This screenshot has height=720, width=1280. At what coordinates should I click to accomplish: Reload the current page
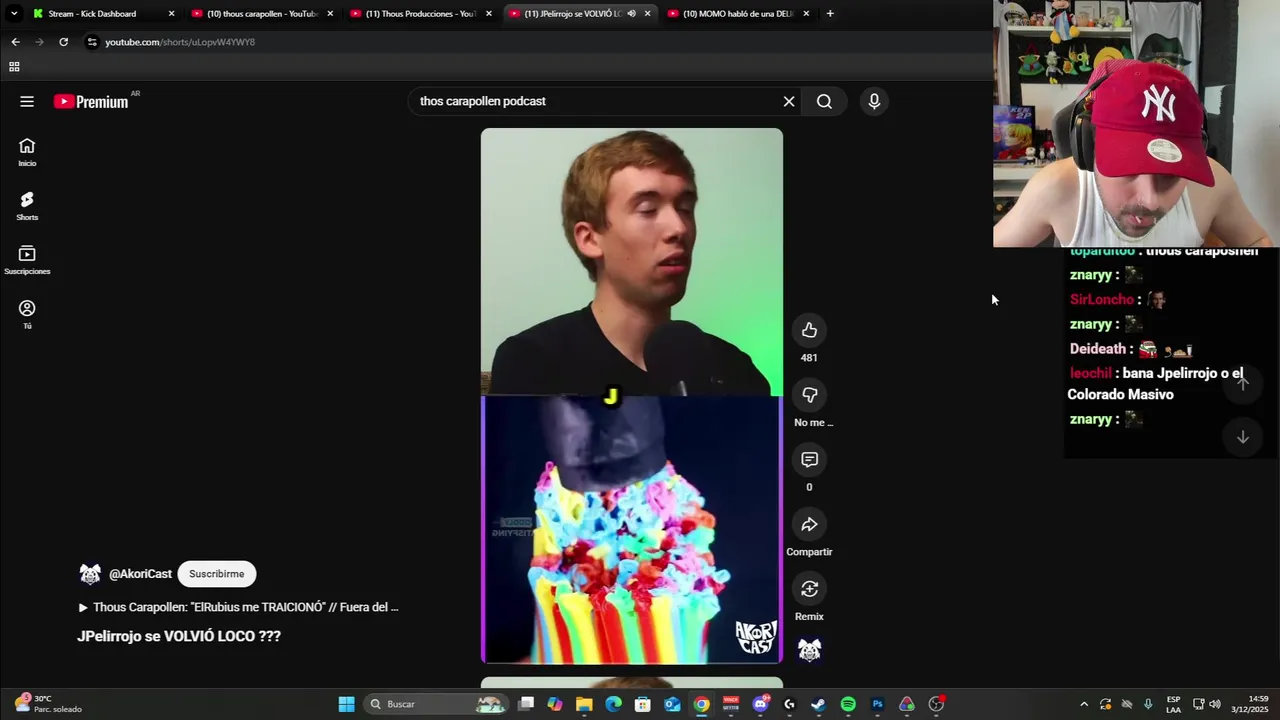(63, 42)
